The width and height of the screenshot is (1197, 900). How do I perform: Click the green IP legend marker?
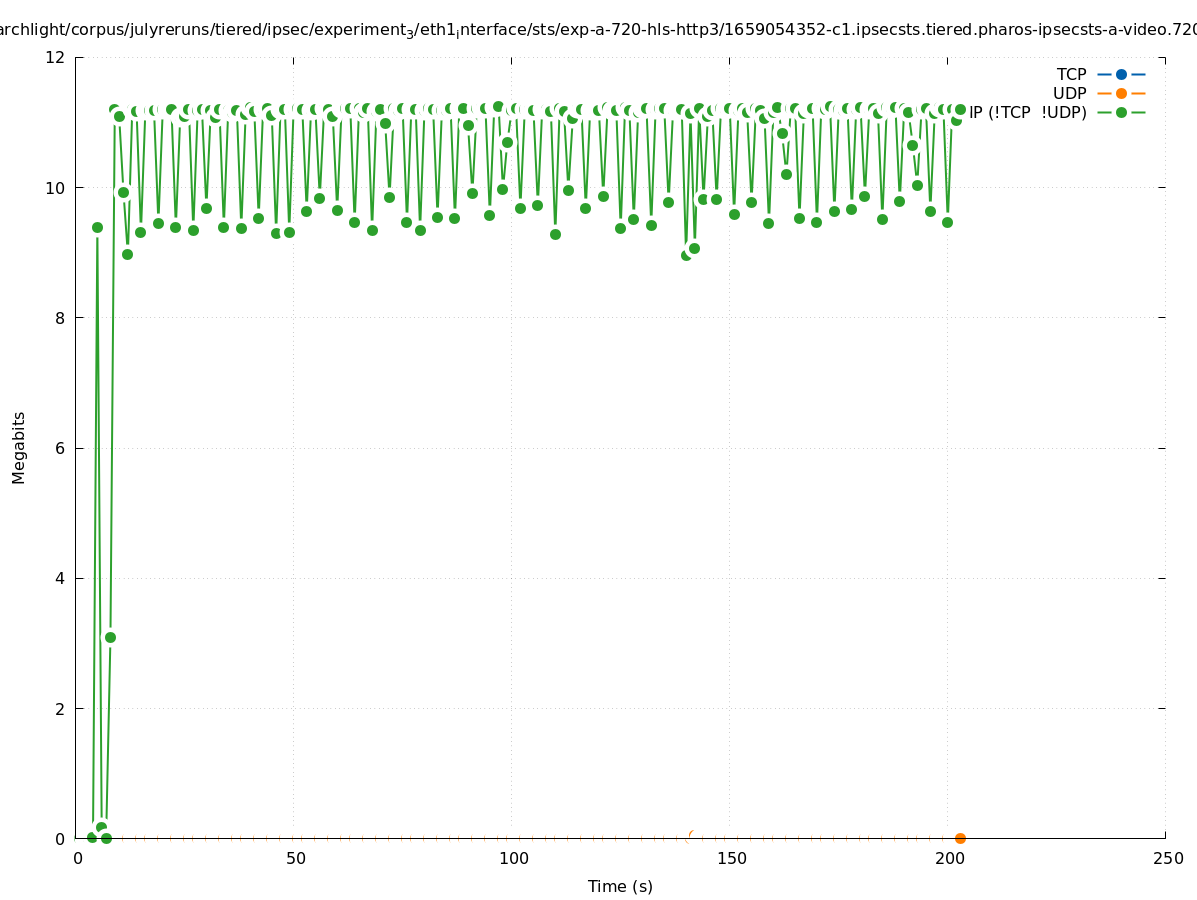click(1121, 112)
